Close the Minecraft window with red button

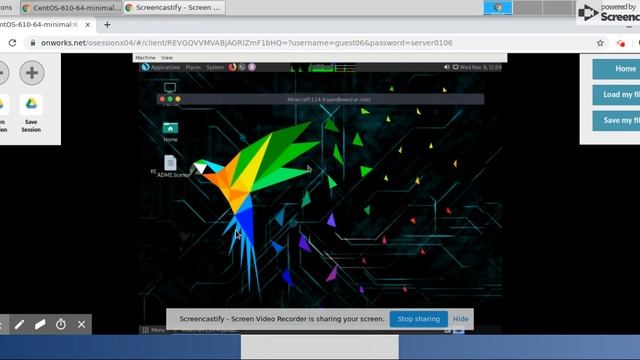[162, 99]
